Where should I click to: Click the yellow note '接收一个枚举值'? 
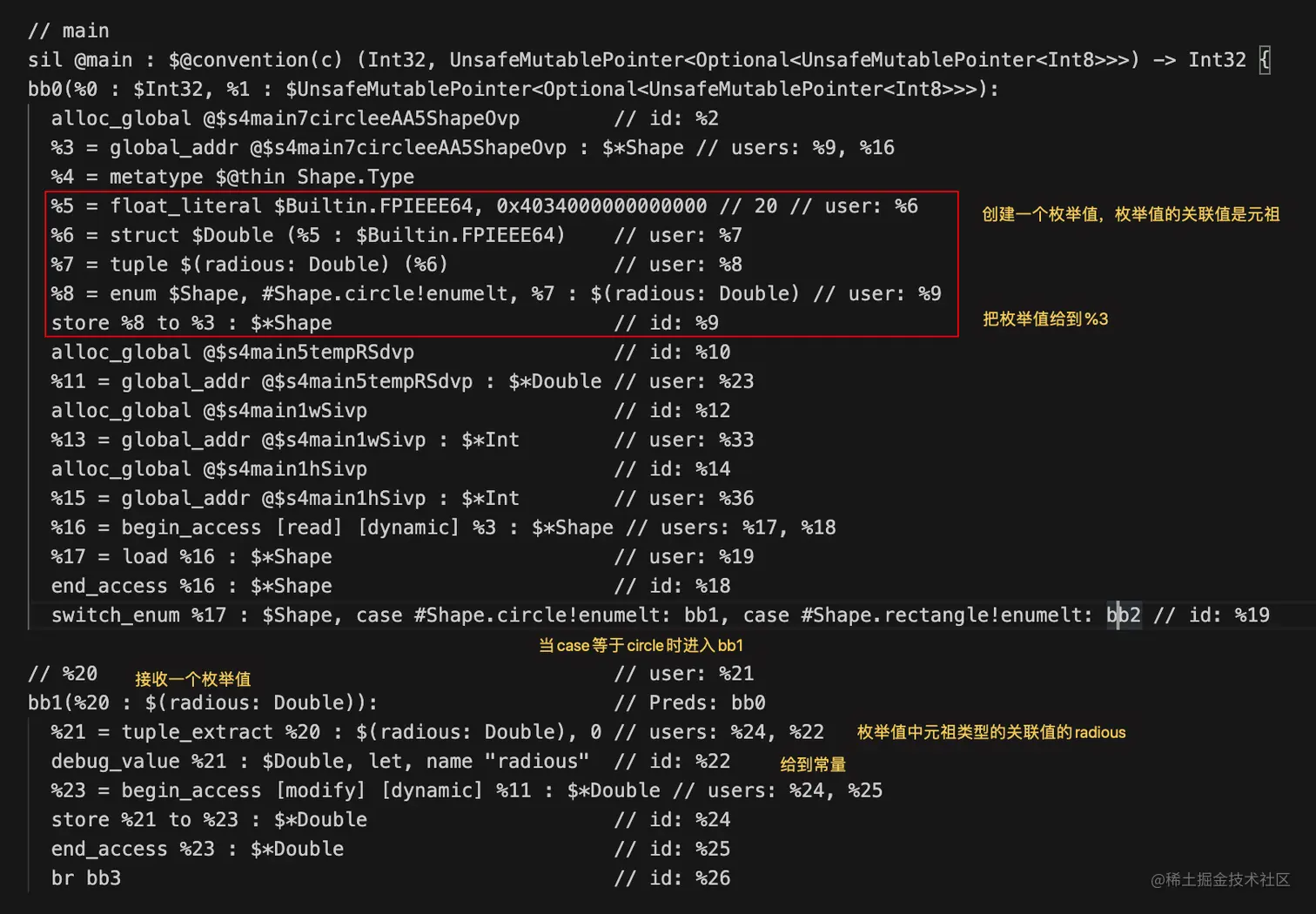(x=192, y=678)
